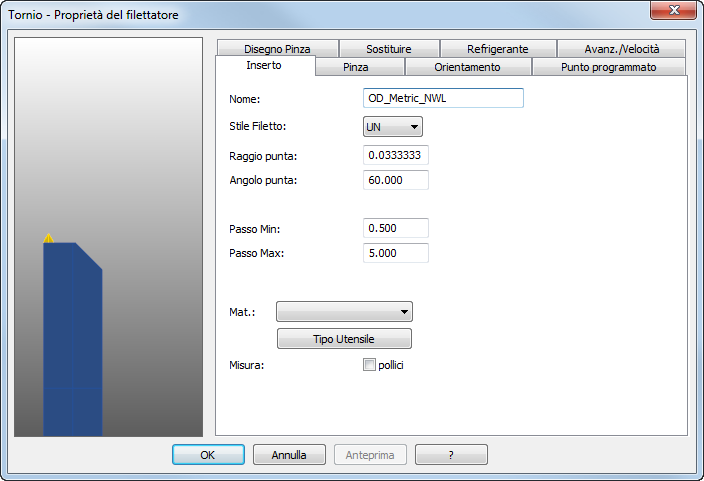
Task: Open help with the ? button
Action: click(451, 455)
